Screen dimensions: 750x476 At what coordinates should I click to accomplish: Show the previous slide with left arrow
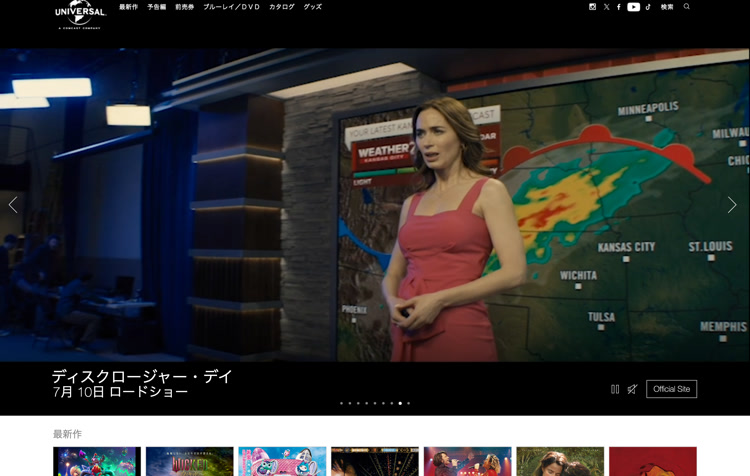pos(13,205)
